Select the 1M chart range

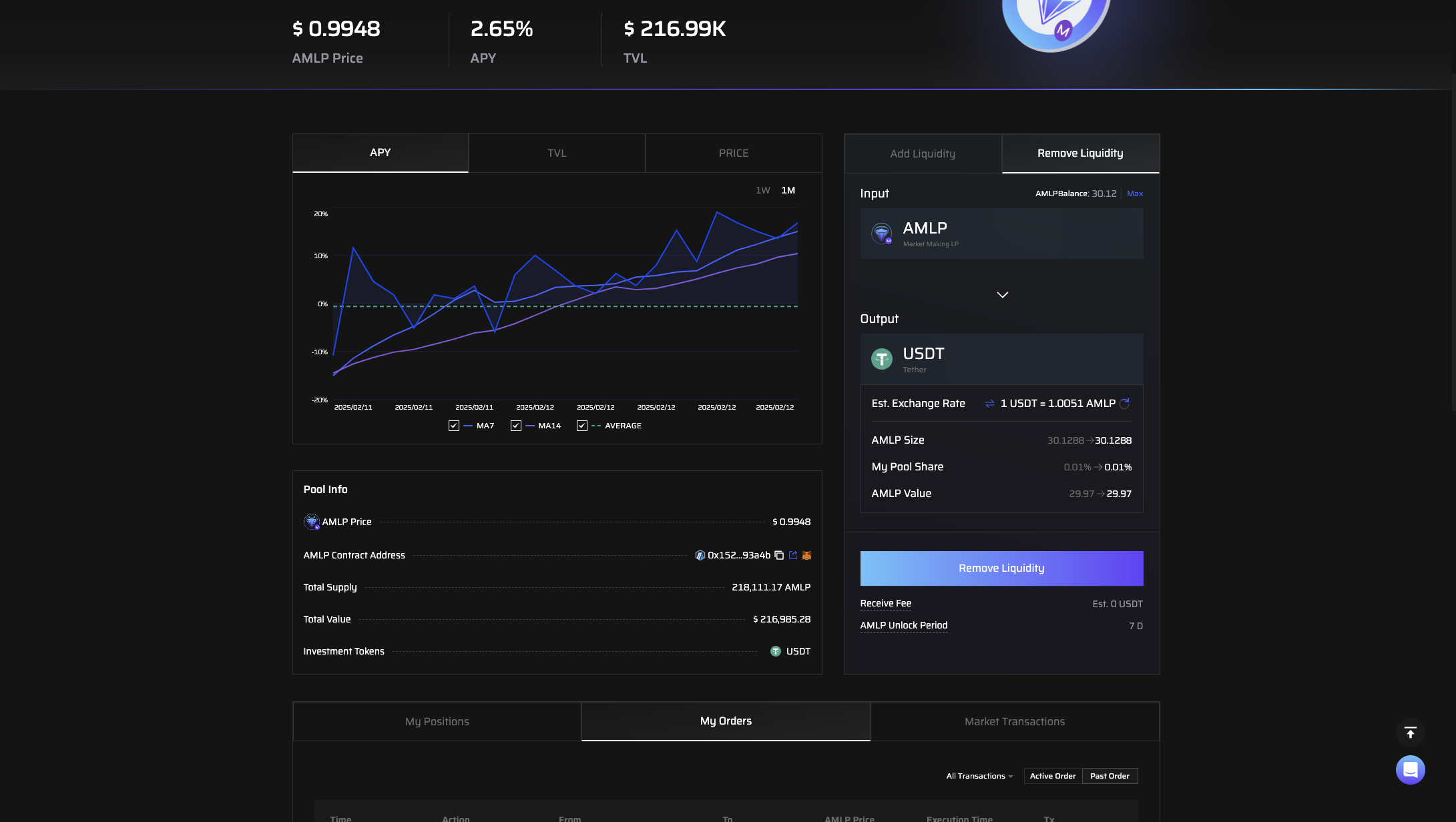coord(788,190)
